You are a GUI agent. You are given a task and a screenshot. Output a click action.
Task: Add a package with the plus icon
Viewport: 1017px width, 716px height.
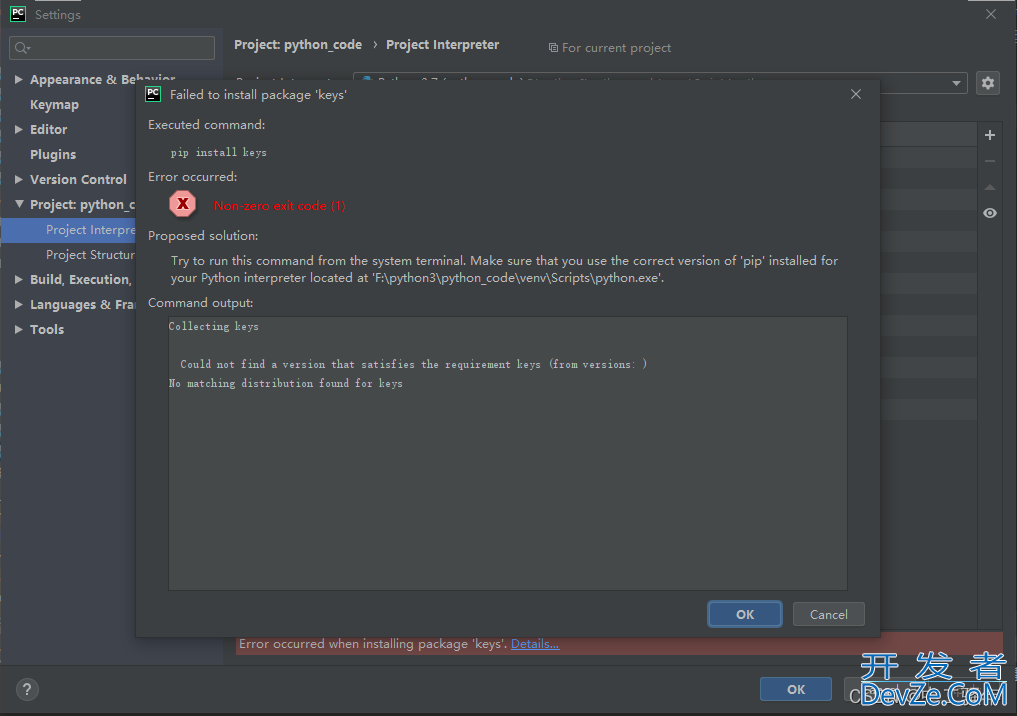coord(990,135)
